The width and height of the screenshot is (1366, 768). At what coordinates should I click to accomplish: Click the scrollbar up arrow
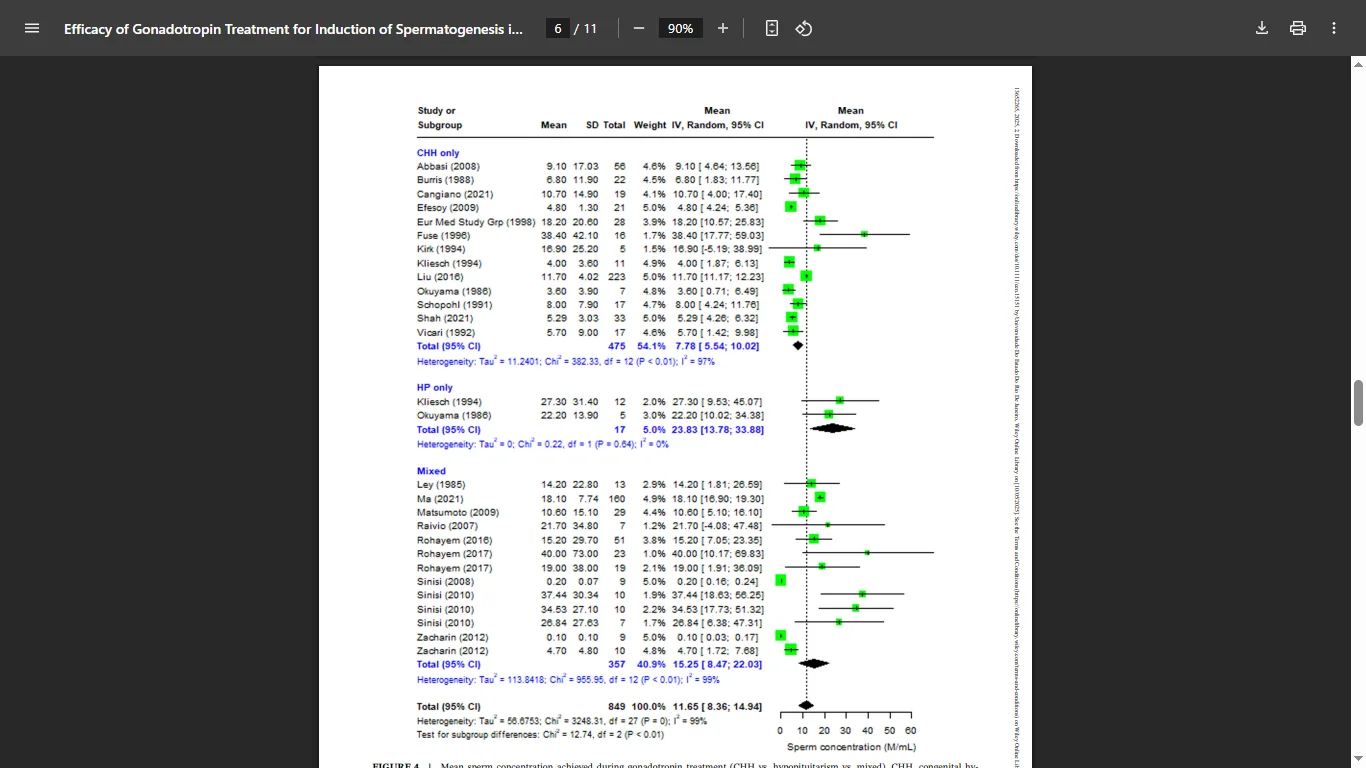tap(1358, 64)
